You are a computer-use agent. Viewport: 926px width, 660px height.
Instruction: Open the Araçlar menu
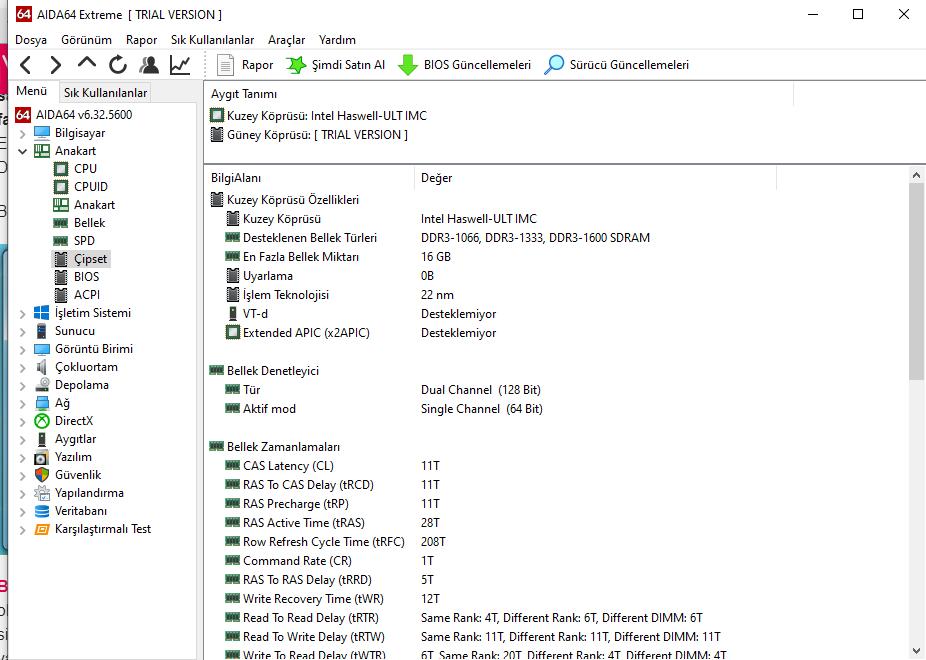point(286,40)
